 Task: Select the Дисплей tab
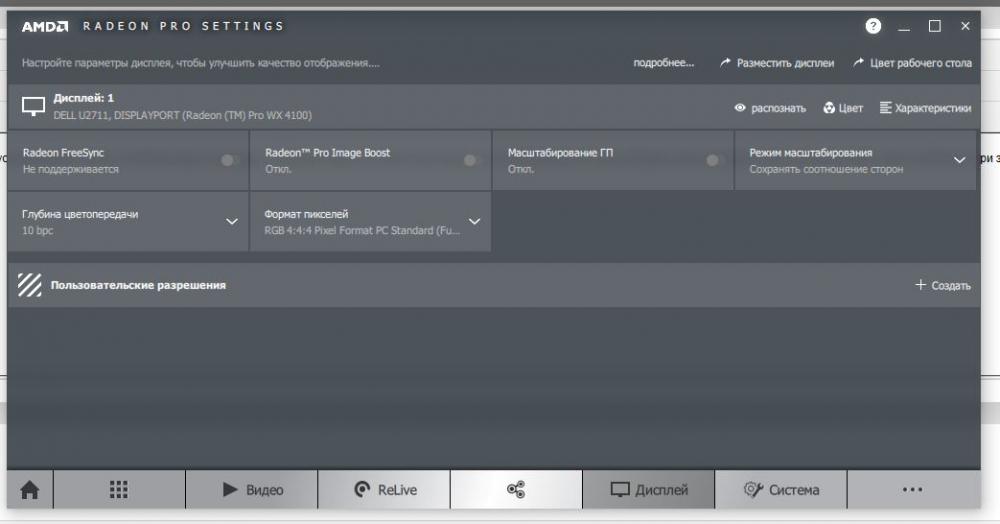649,490
